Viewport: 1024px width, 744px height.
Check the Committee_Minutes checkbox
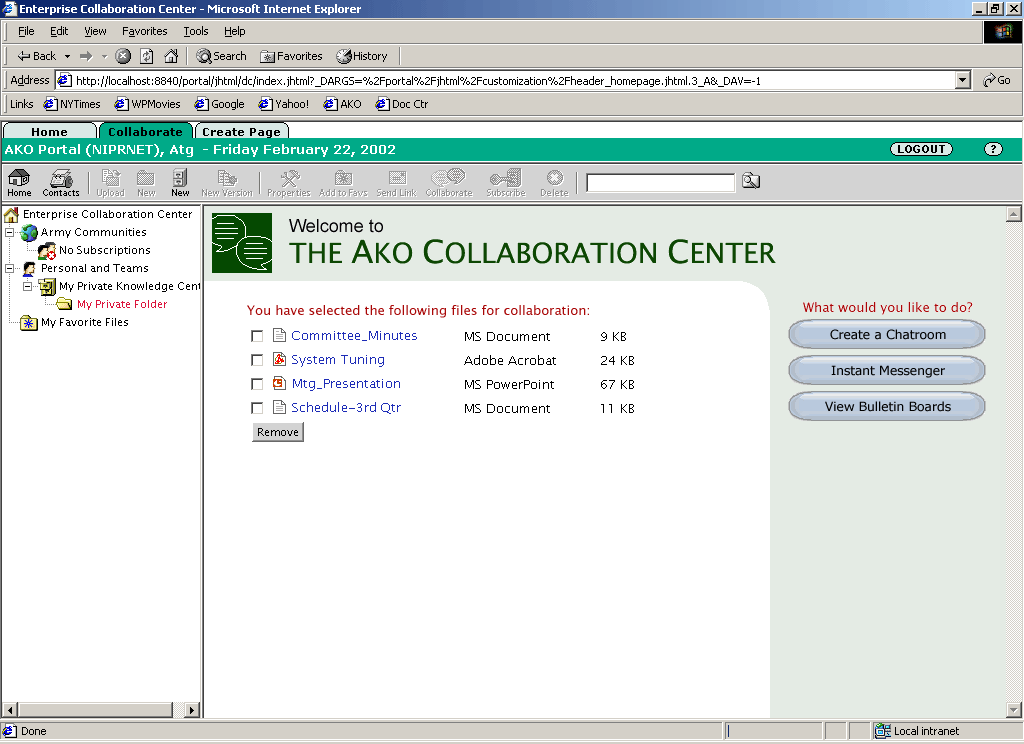point(257,336)
